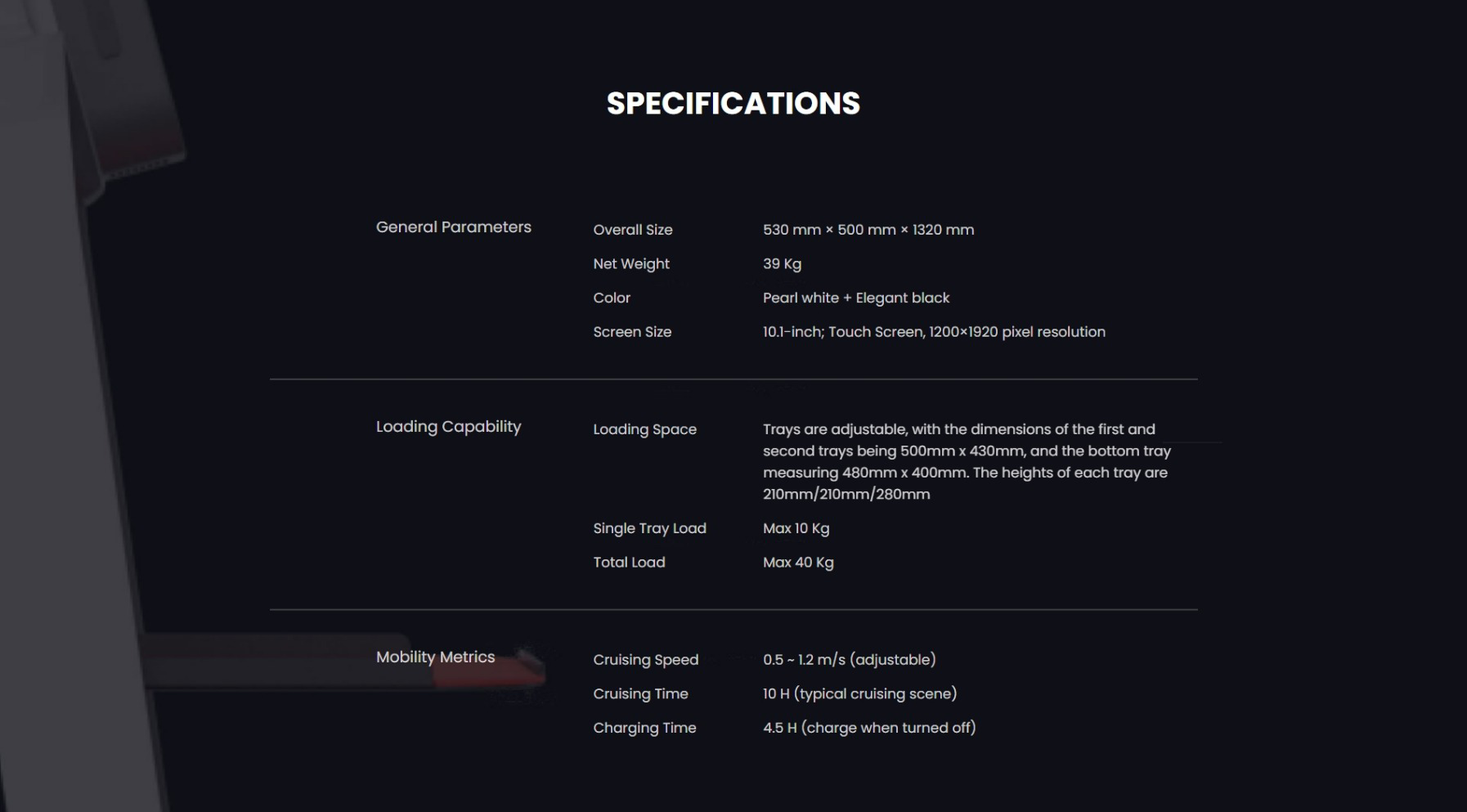Click the Screen Size label
1467x812 pixels.
(x=632, y=332)
